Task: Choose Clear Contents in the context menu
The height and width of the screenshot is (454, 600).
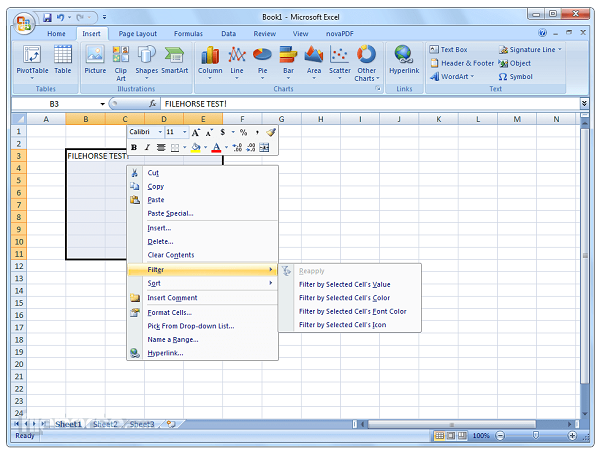Action: [202, 255]
